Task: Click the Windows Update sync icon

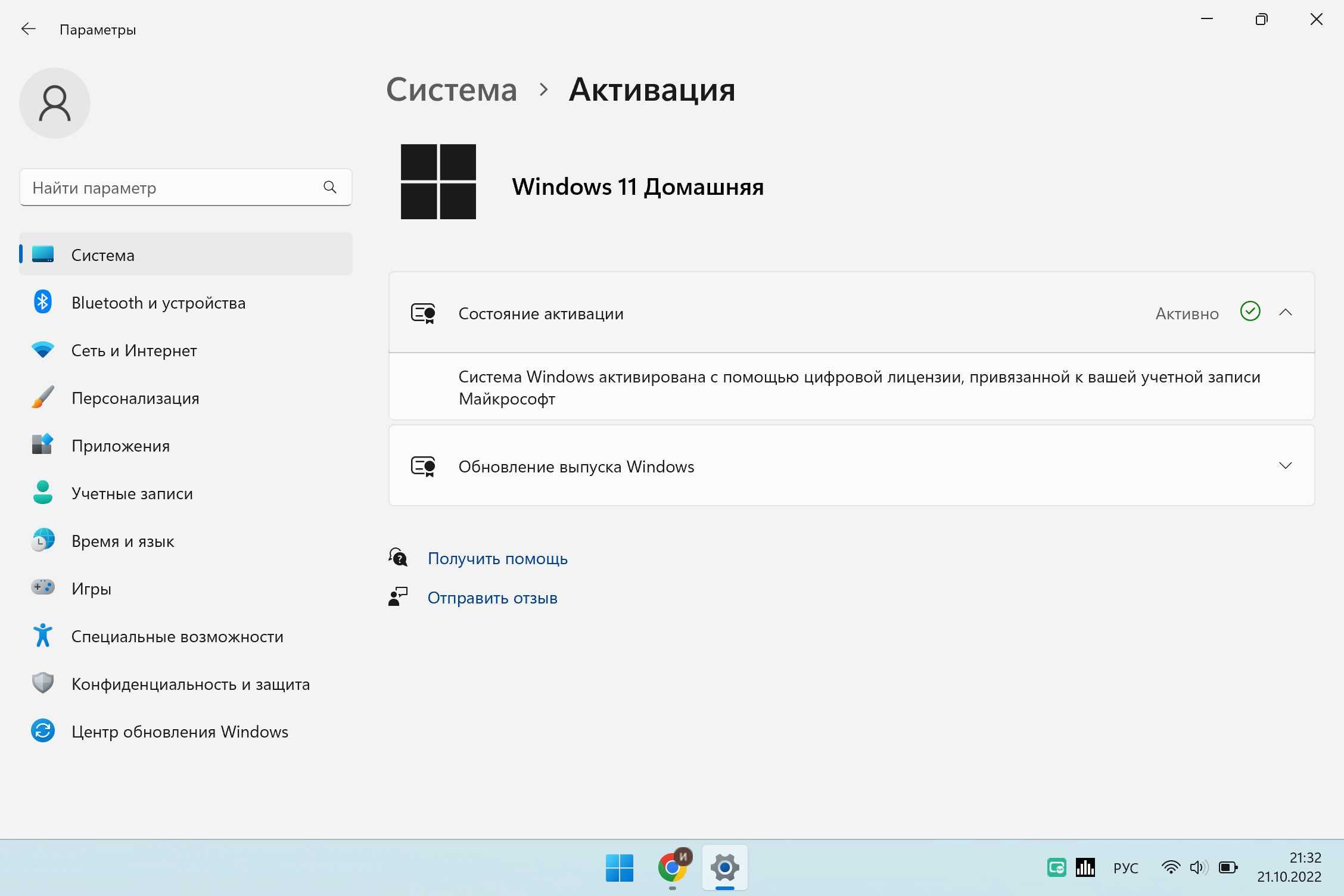Action: (x=42, y=730)
